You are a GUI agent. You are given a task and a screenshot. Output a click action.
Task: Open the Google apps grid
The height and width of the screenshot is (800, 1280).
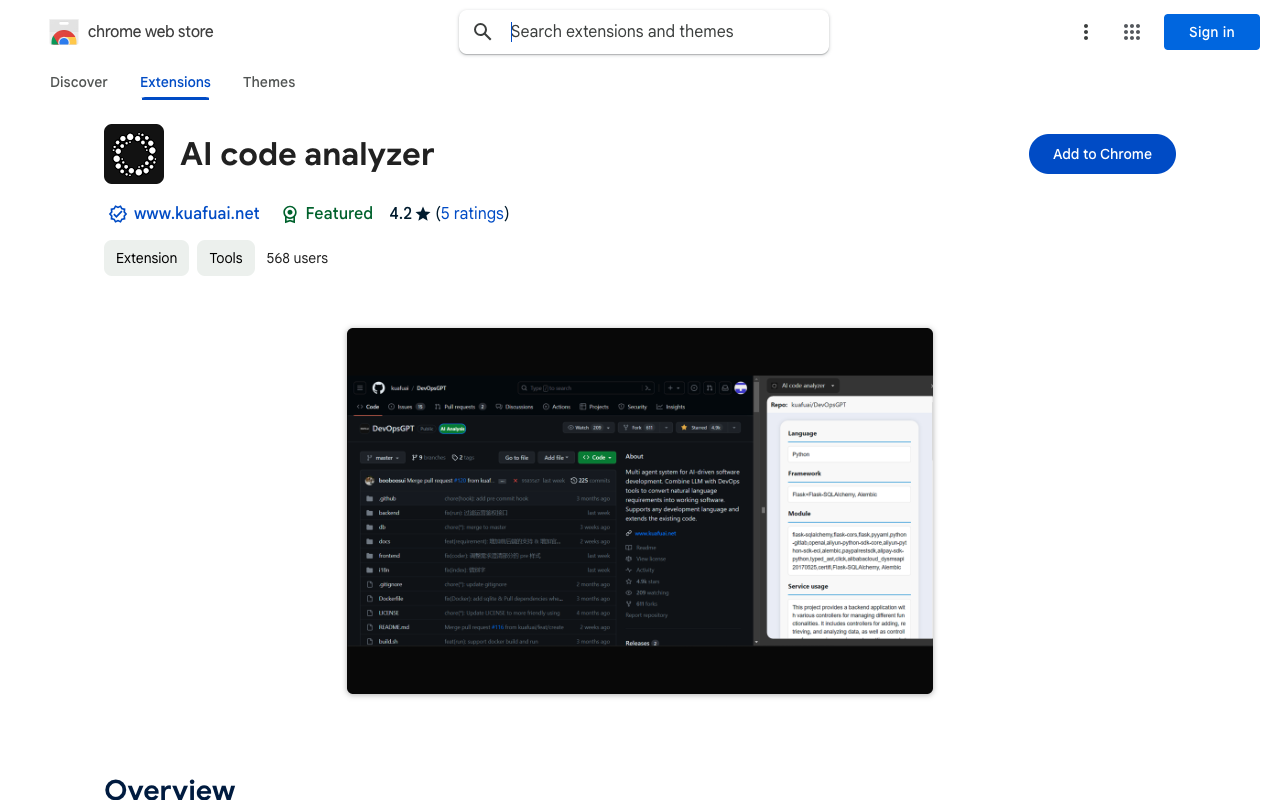pos(1132,32)
